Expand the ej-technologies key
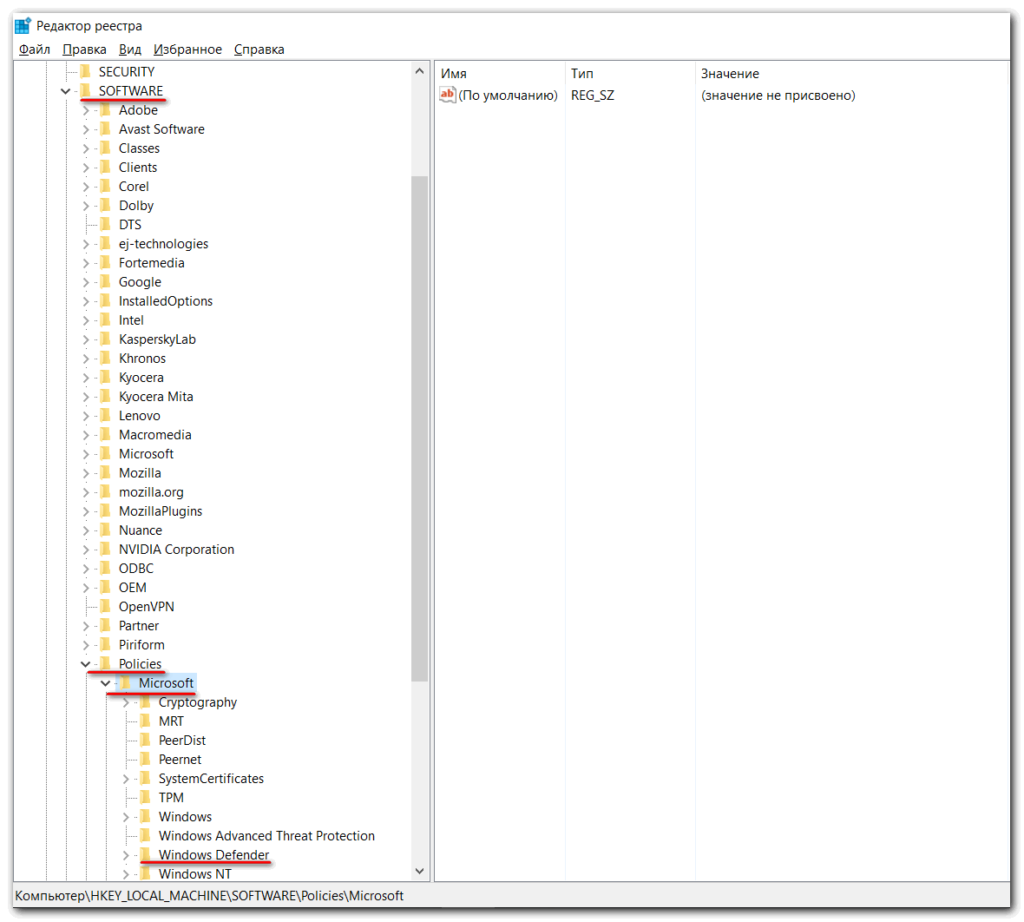The height and width of the screenshot is (922, 1024). [x=86, y=244]
